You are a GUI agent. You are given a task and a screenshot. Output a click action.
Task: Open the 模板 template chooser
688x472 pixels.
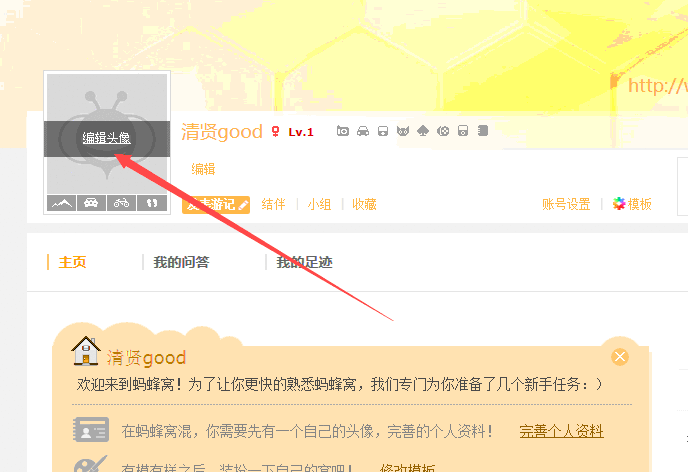632,204
